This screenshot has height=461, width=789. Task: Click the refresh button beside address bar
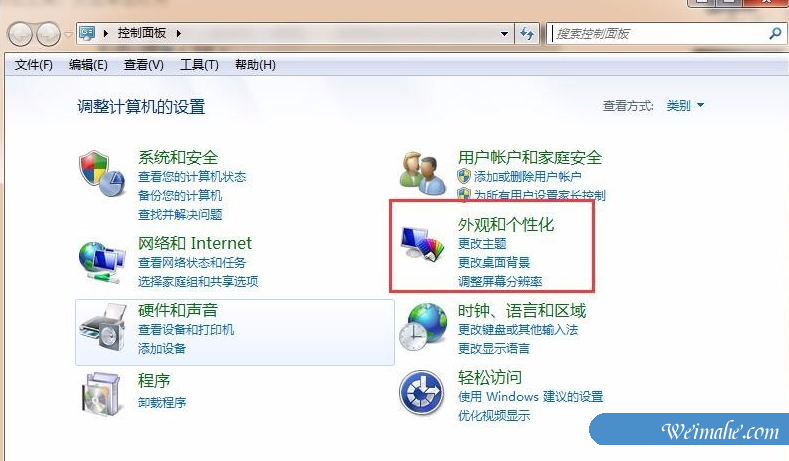click(x=527, y=34)
